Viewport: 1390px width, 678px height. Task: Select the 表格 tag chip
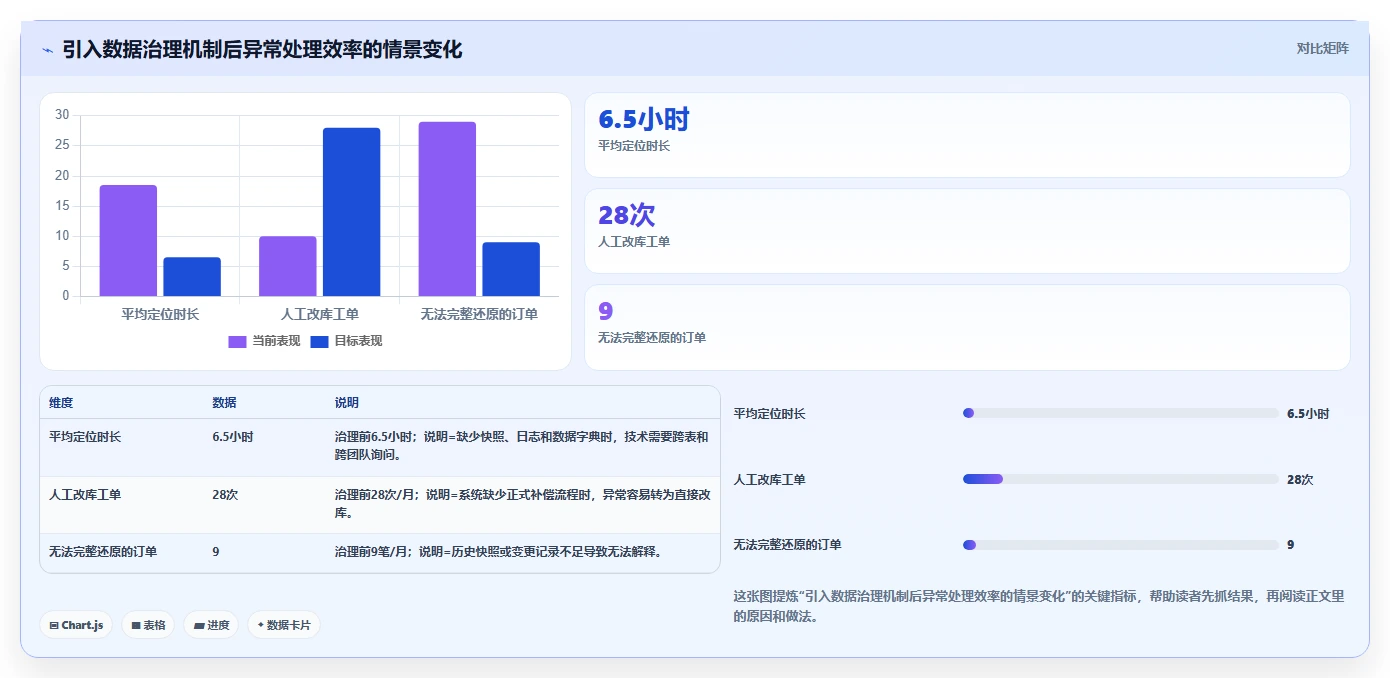pyautogui.click(x=148, y=625)
